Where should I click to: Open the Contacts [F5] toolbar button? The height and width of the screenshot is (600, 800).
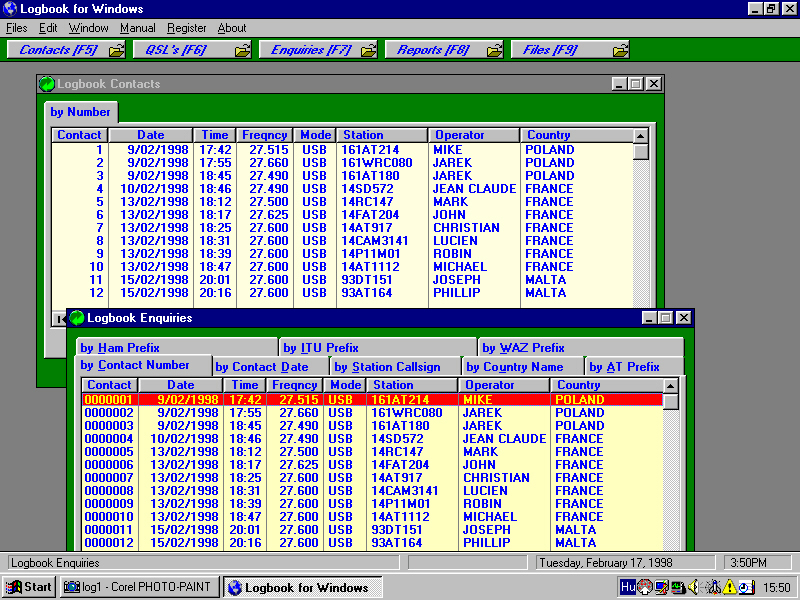(x=66, y=50)
